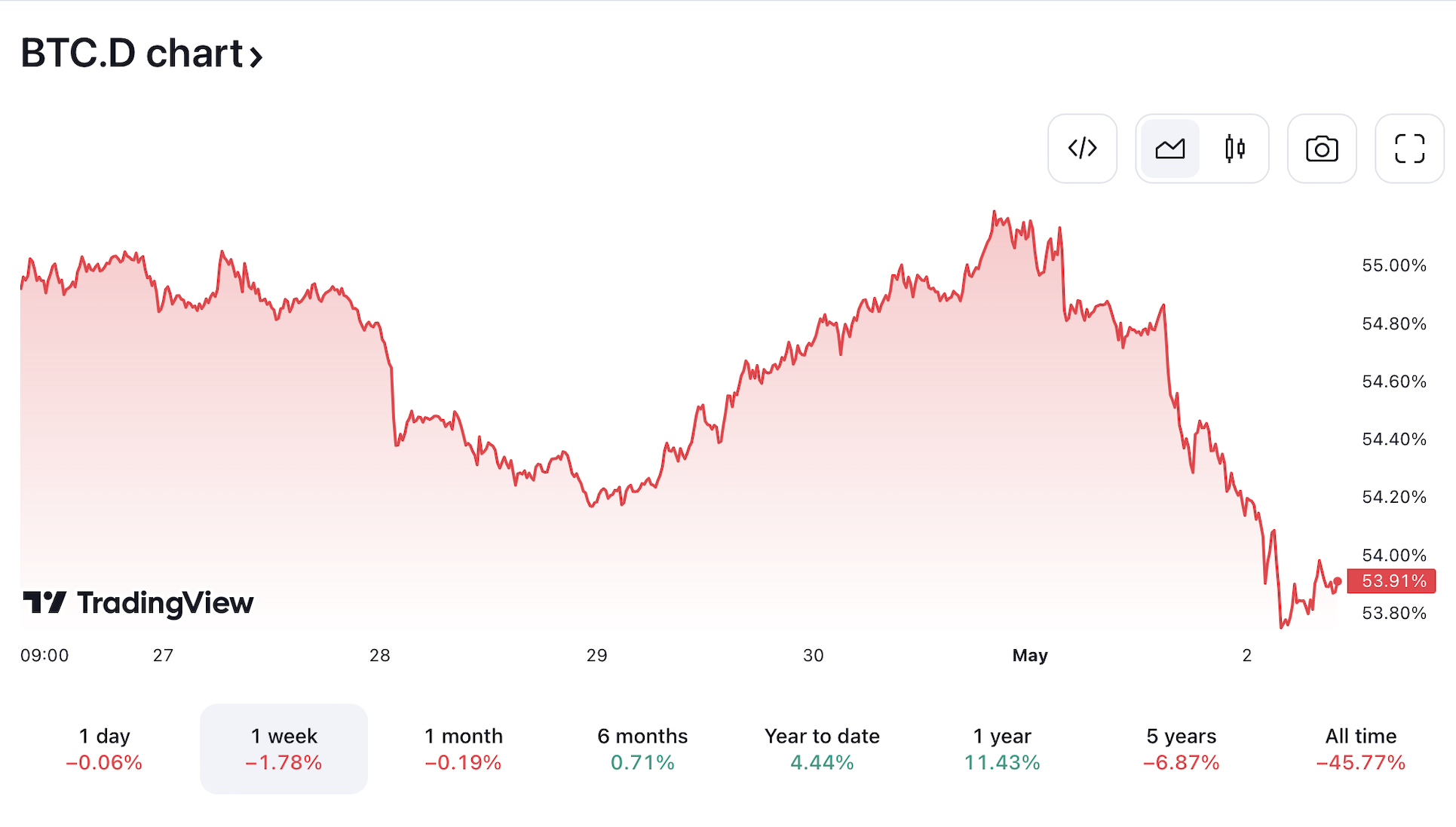Select the 1 day time range
Image resolution: width=1456 pixels, height=827 pixels.
click(x=104, y=749)
